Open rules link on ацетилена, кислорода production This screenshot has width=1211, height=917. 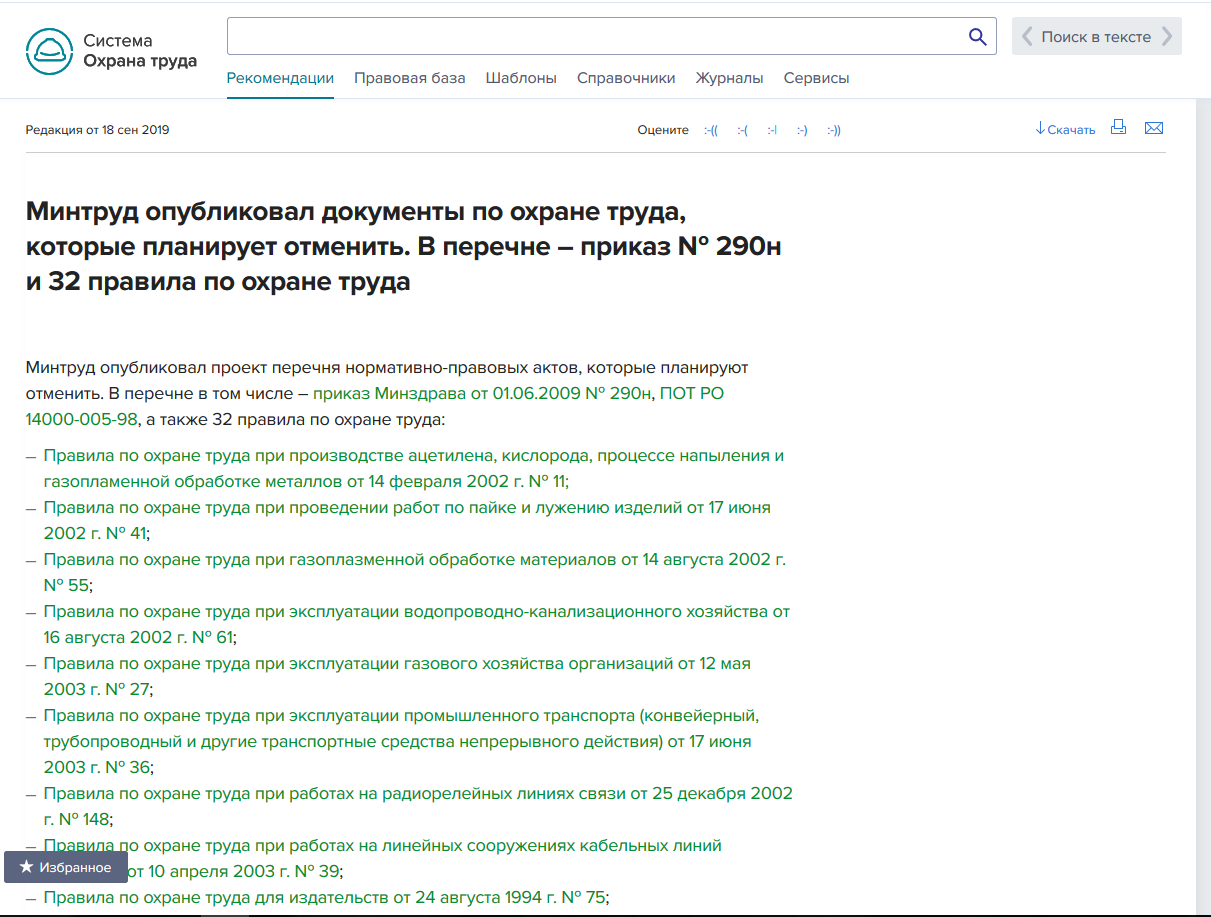click(414, 468)
